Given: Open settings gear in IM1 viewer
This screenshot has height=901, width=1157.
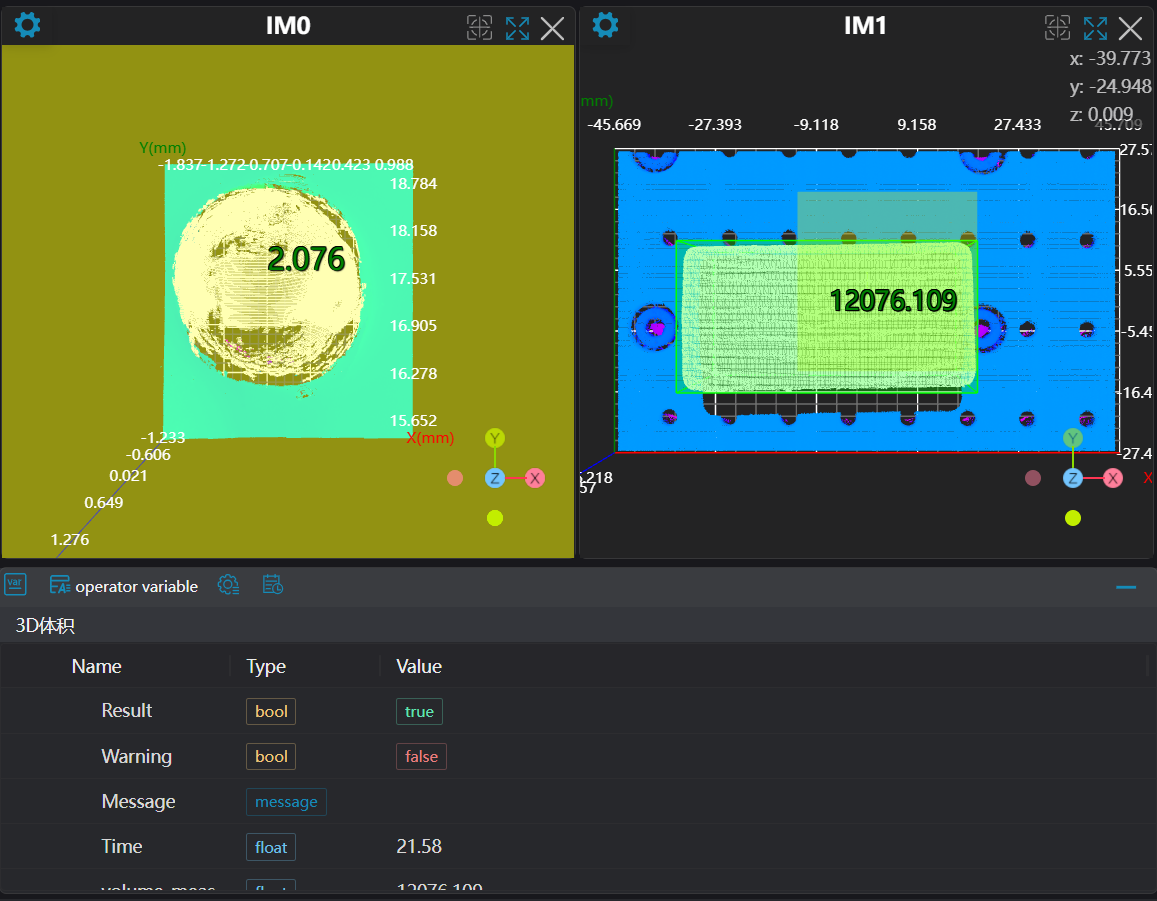Looking at the screenshot, I should point(605,25).
